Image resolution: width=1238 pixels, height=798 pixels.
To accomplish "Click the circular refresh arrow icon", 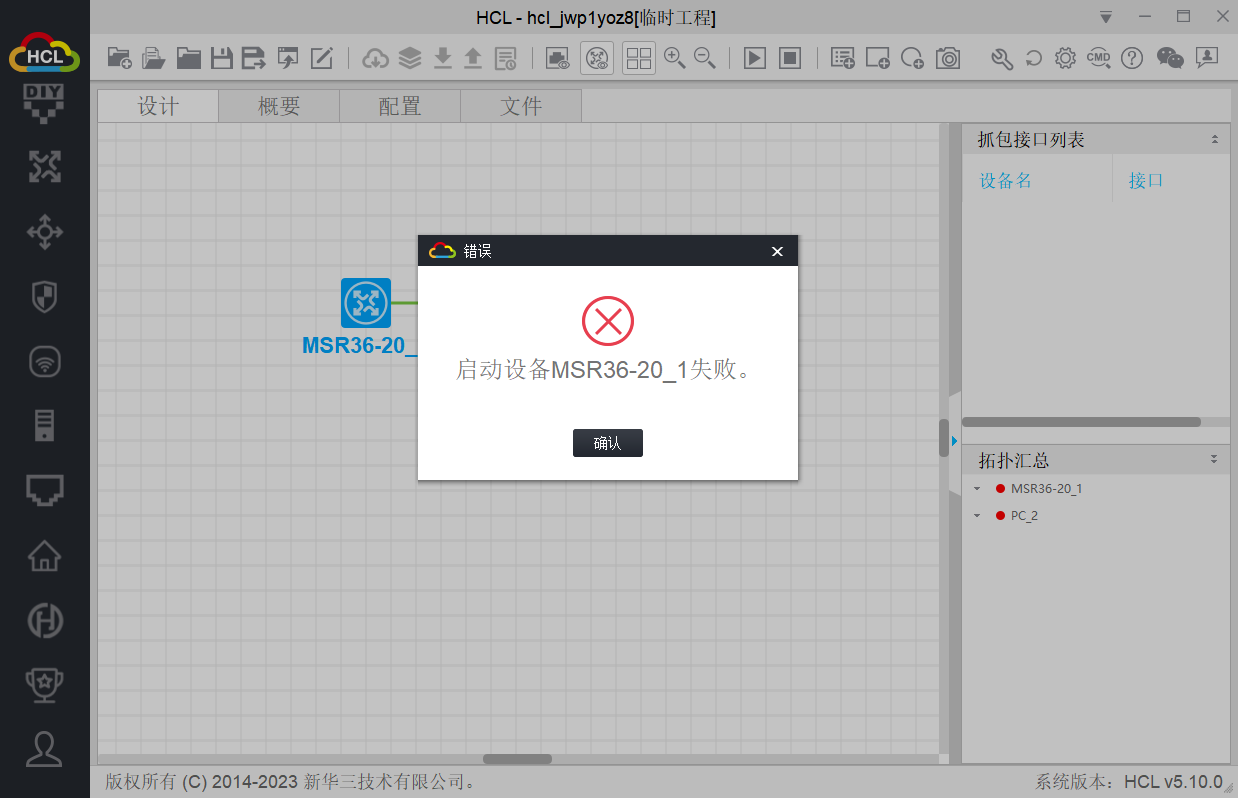I will pos(1034,58).
